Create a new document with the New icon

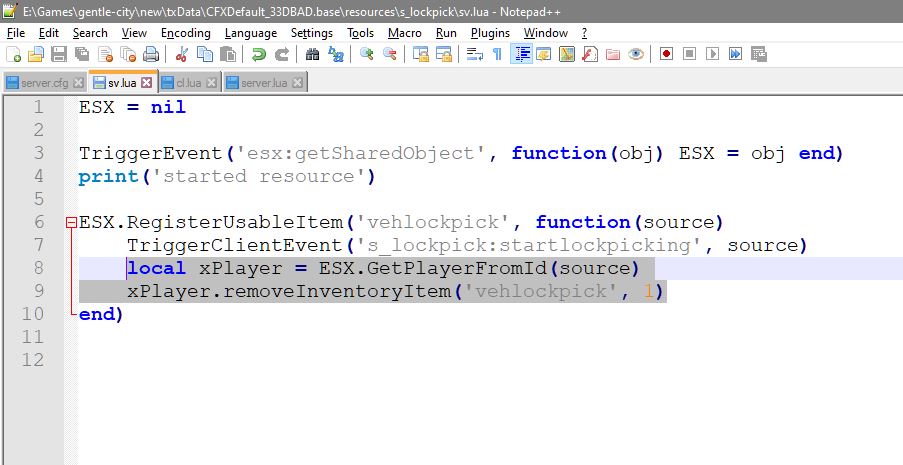[13, 55]
